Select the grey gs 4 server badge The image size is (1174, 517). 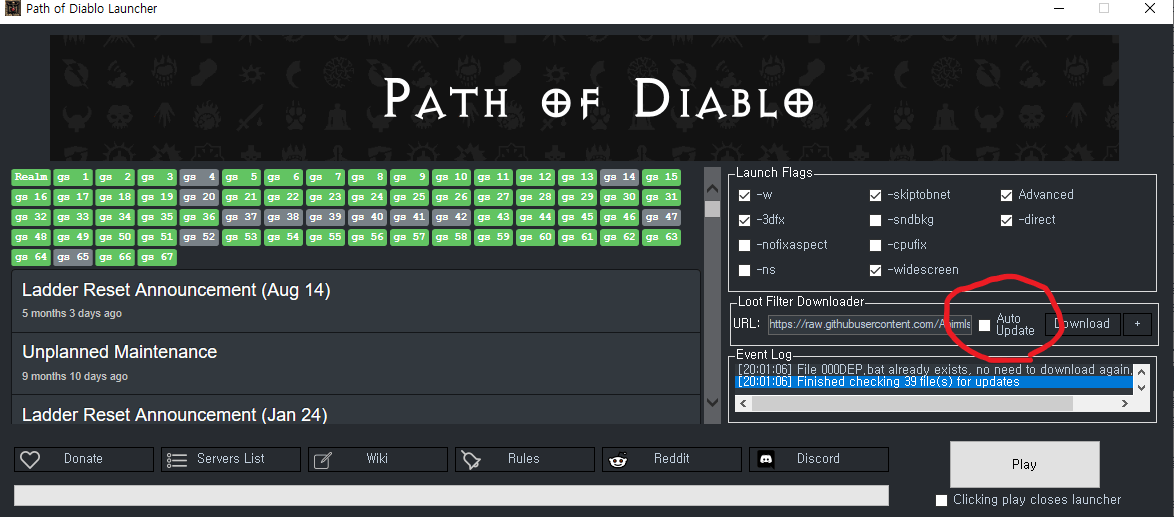[199, 177]
